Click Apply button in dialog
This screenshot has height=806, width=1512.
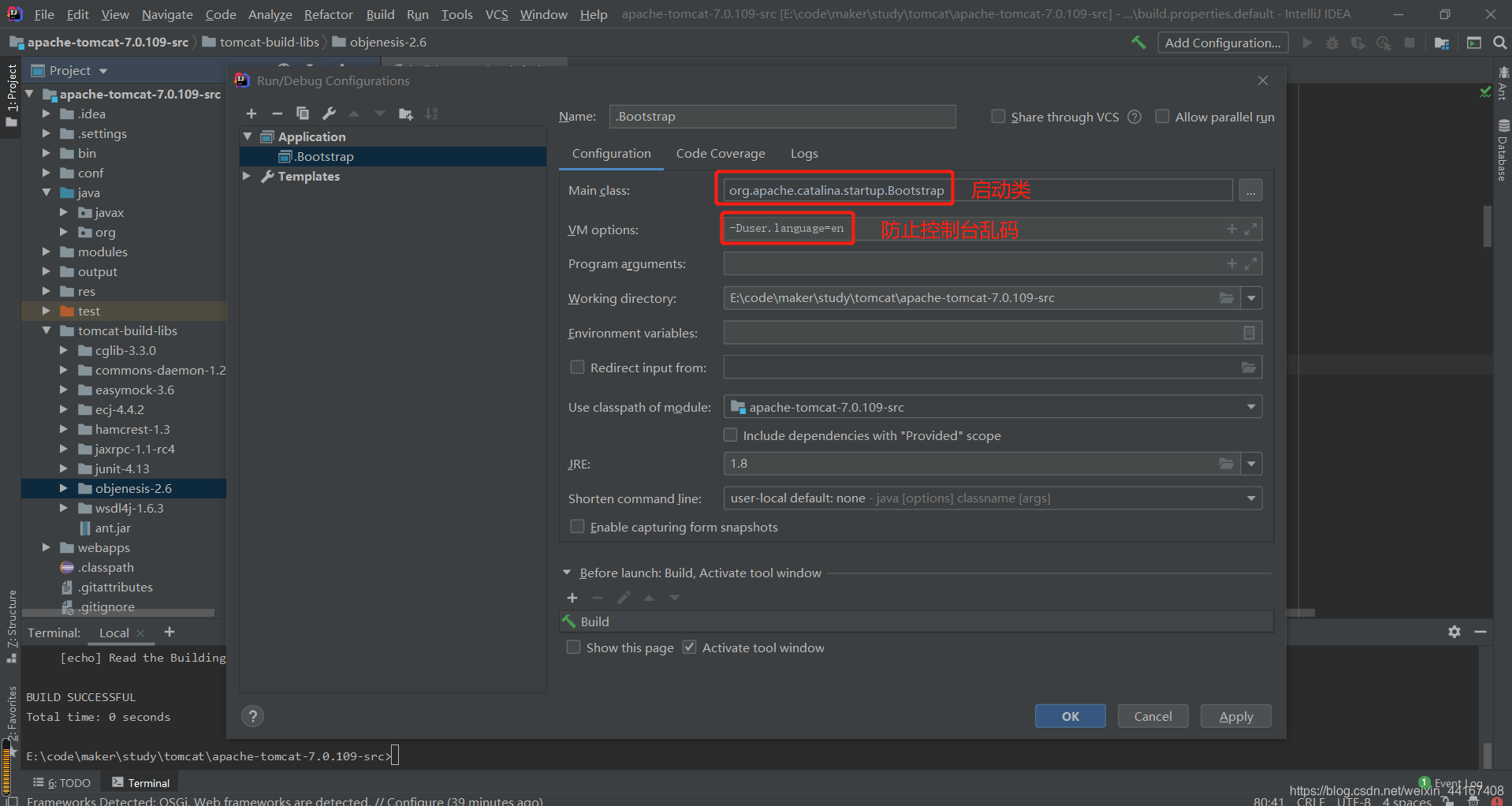click(x=1235, y=716)
